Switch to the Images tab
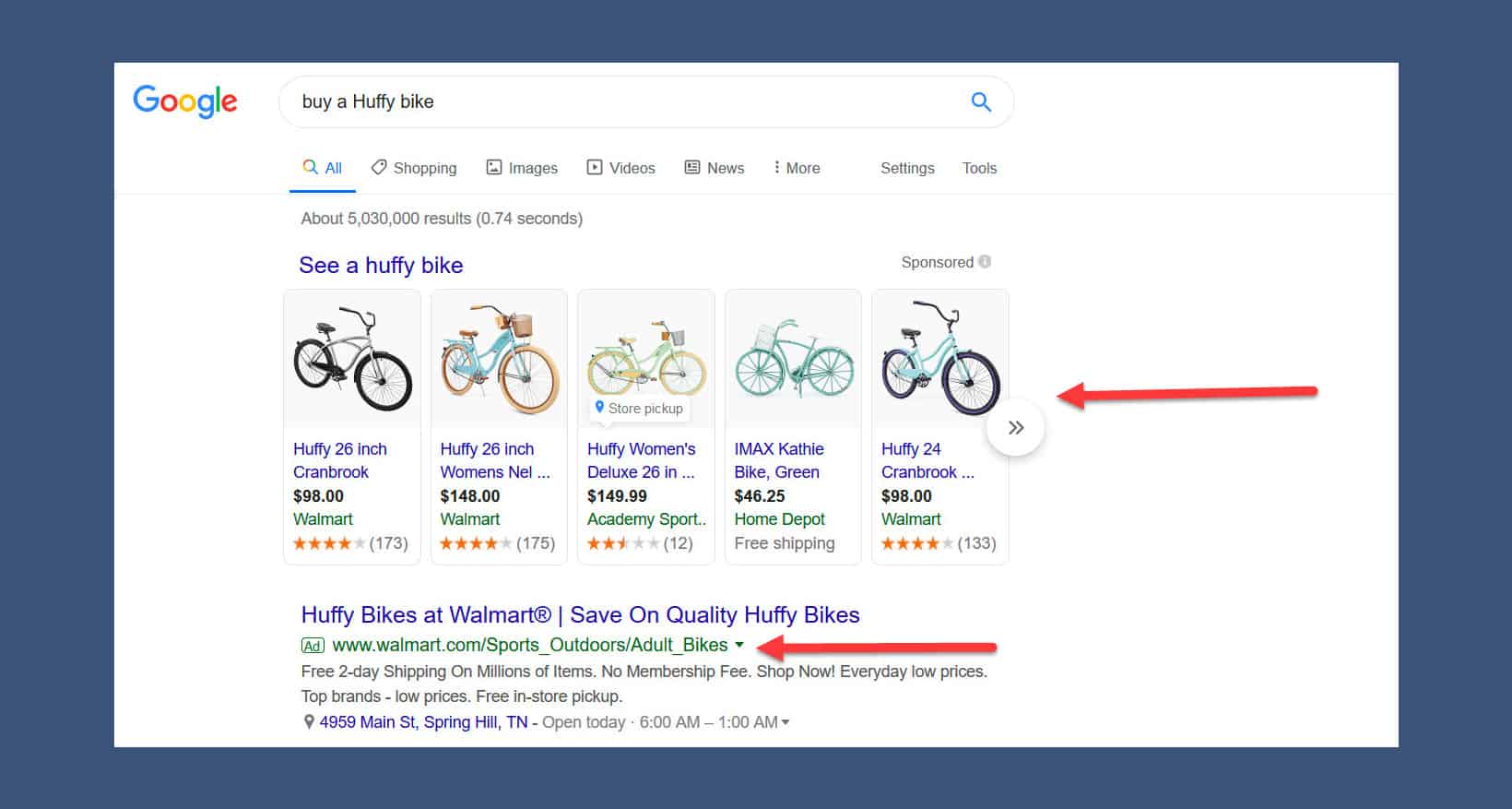This screenshot has height=809, width=1512. tap(522, 168)
